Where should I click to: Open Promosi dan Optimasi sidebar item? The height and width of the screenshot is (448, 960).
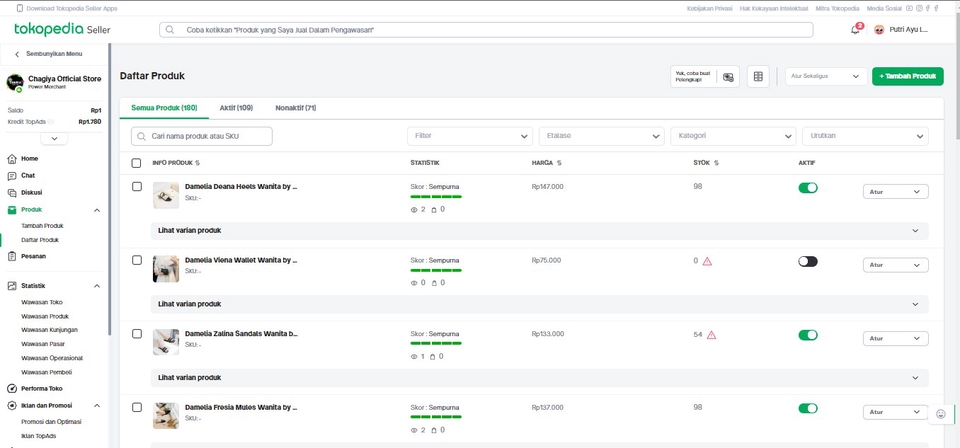[51, 422]
